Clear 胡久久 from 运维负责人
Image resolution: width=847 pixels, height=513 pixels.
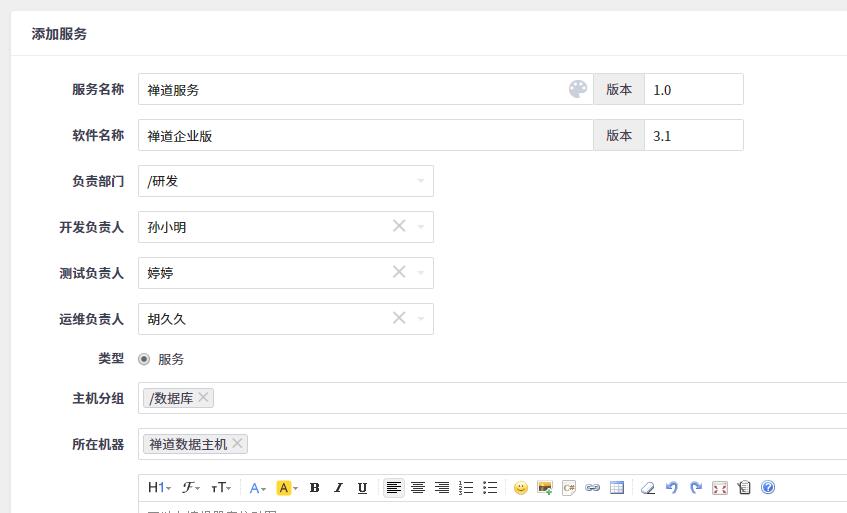(x=399, y=318)
